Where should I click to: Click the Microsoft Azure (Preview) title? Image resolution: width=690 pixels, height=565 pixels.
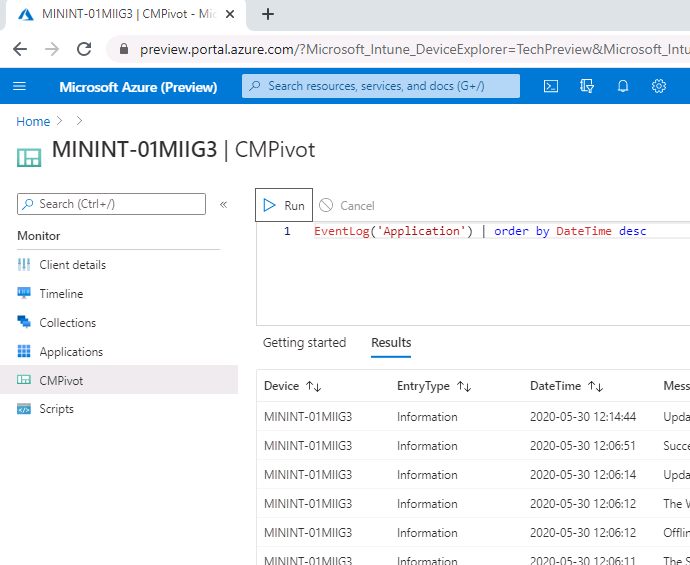coord(138,87)
